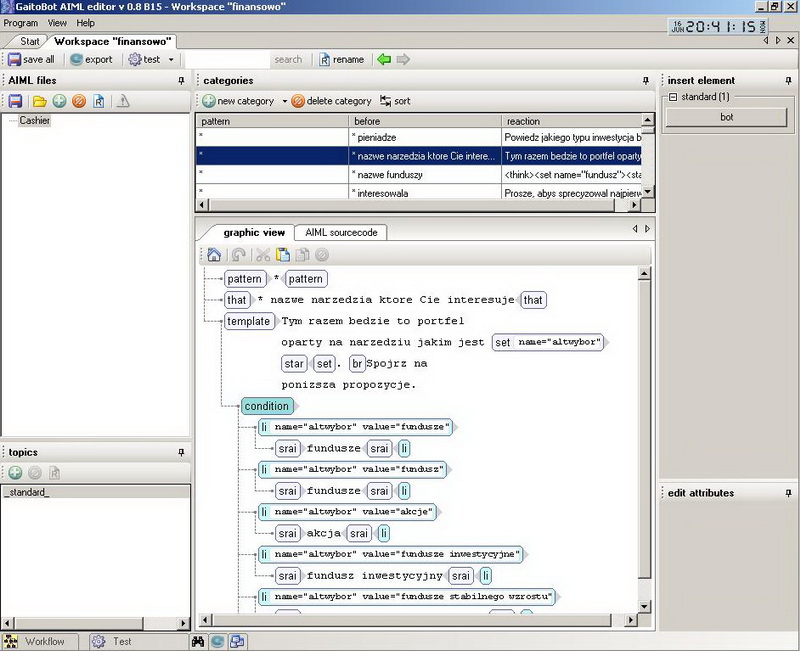Click the pattern column header
This screenshot has height=651, width=800.
click(272, 121)
